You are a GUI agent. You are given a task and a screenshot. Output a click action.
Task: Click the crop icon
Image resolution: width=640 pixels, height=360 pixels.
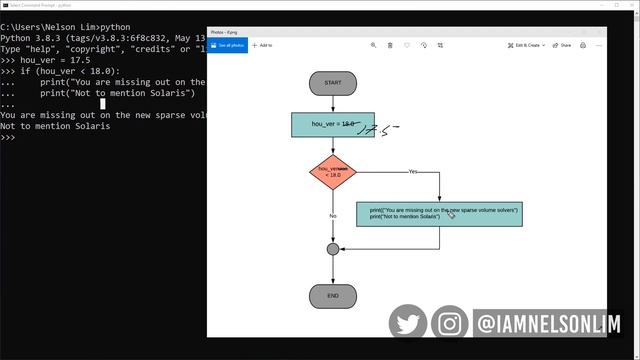[440, 45]
